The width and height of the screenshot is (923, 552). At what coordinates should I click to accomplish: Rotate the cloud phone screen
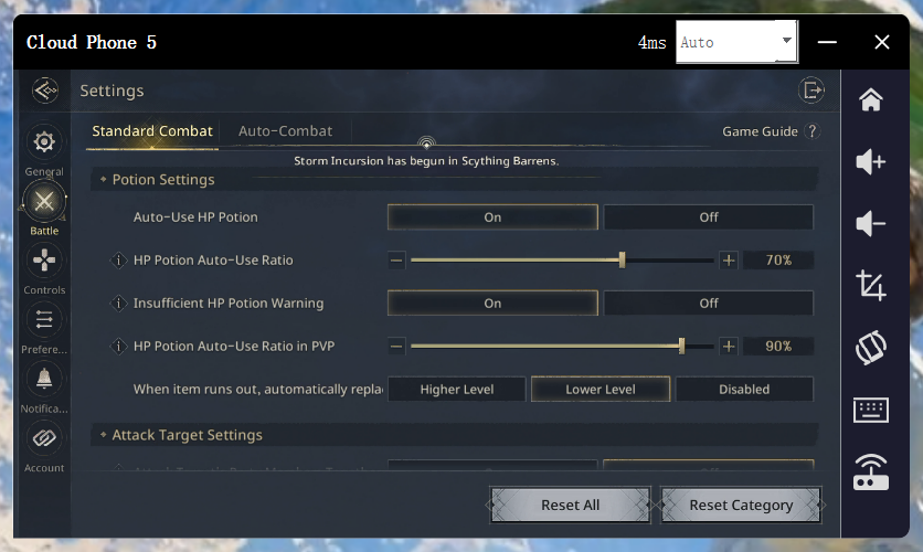pos(871,347)
